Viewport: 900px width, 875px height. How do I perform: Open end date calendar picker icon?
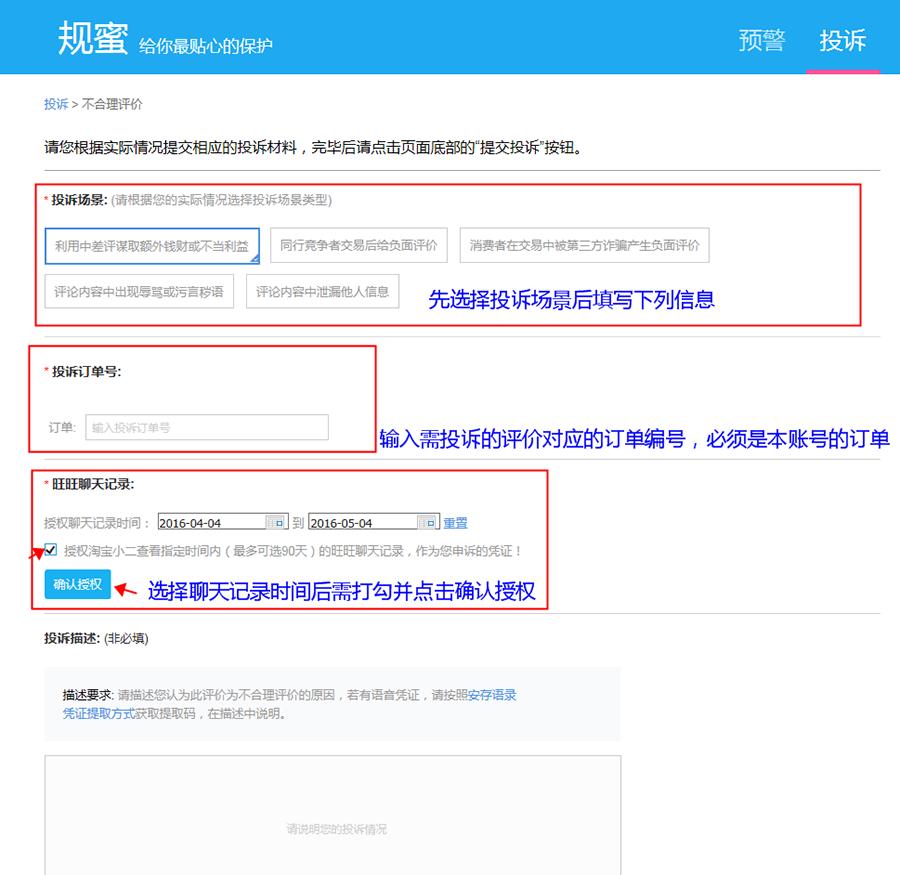(x=427, y=522)
